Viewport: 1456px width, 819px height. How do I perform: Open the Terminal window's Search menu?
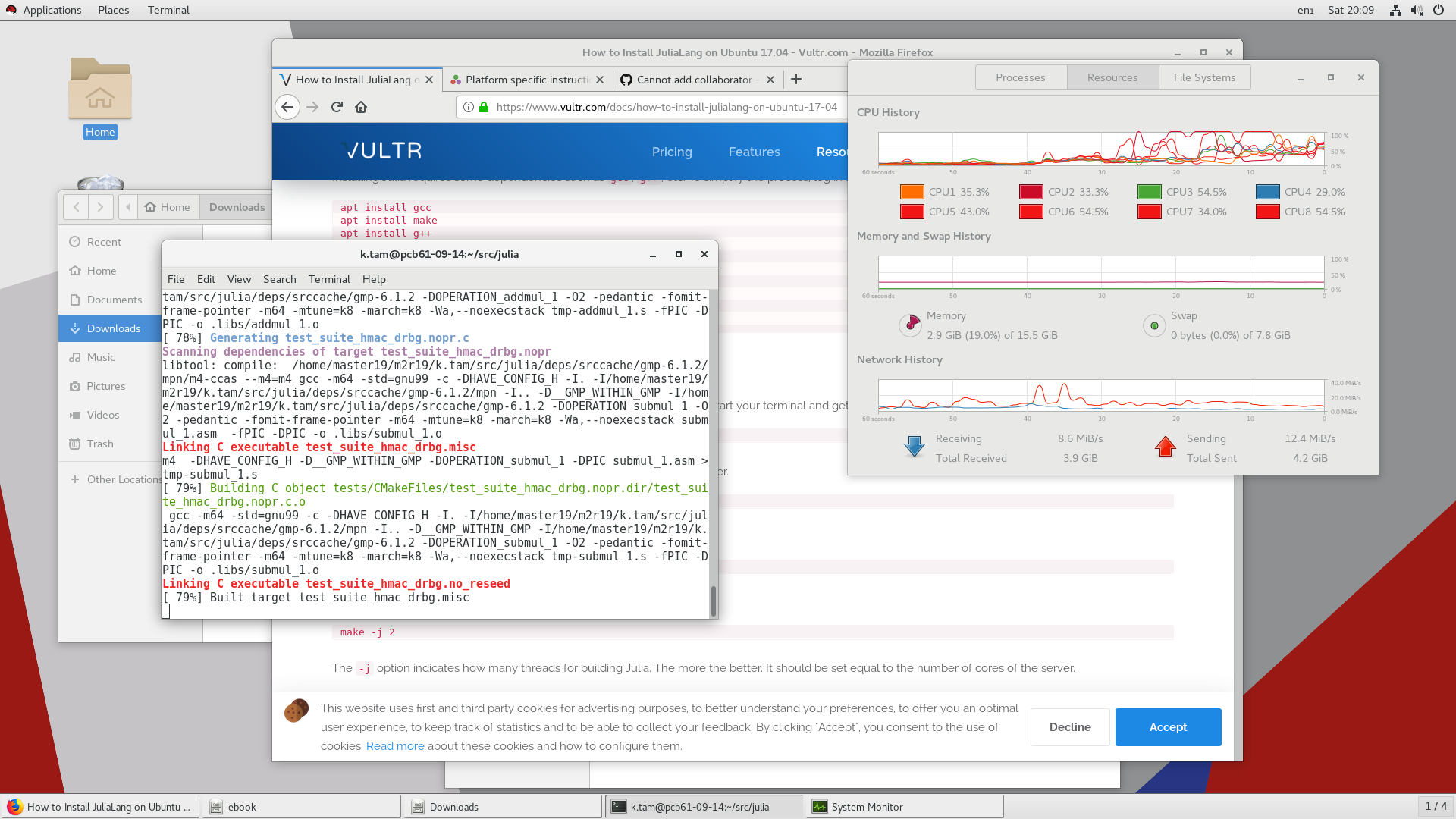point(279,279)
